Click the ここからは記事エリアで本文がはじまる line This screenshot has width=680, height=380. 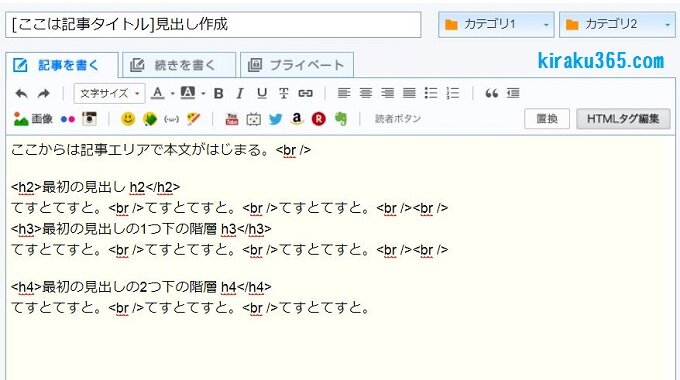click(161, 150)
